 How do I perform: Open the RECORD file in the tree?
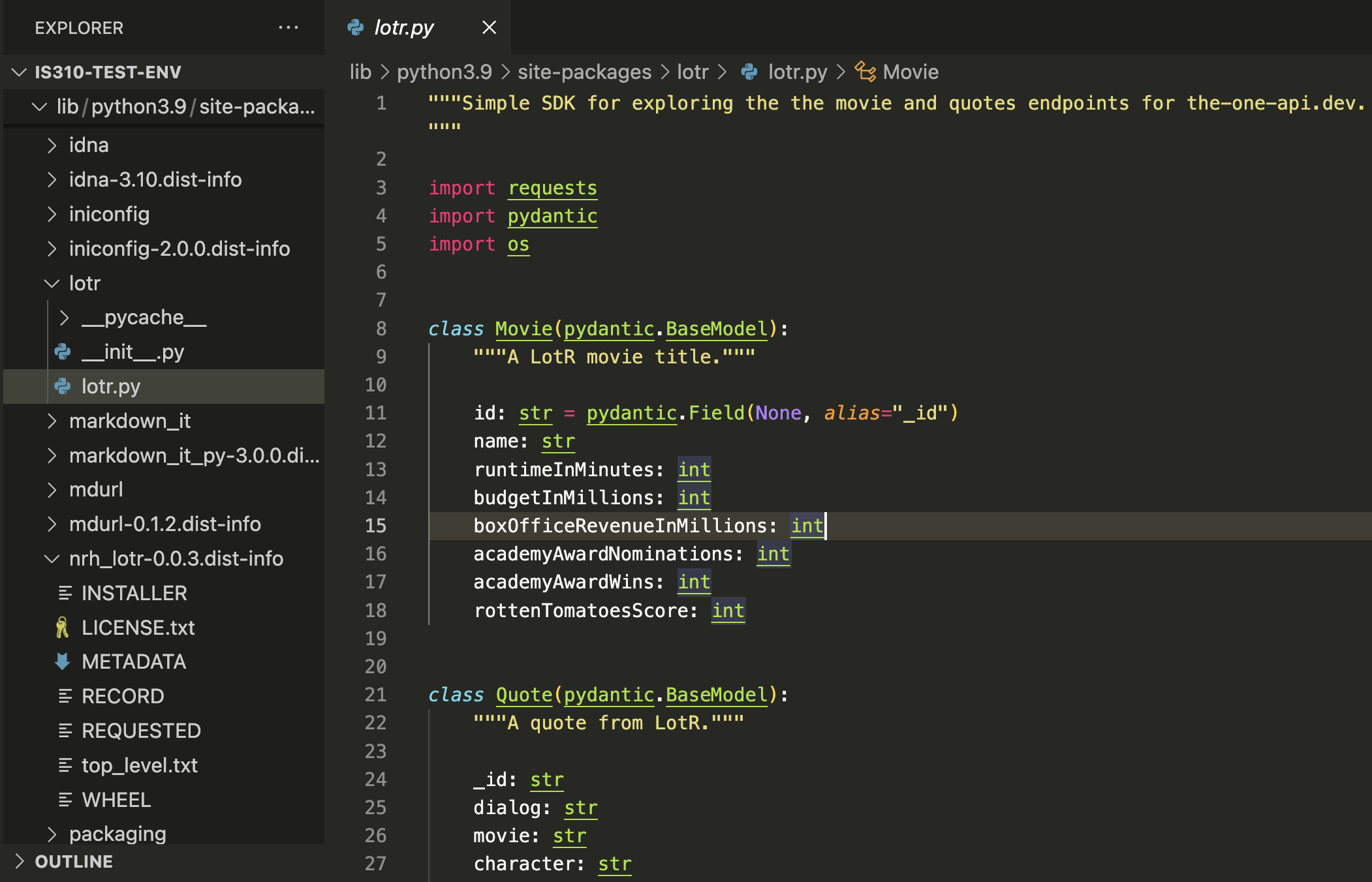123,696
